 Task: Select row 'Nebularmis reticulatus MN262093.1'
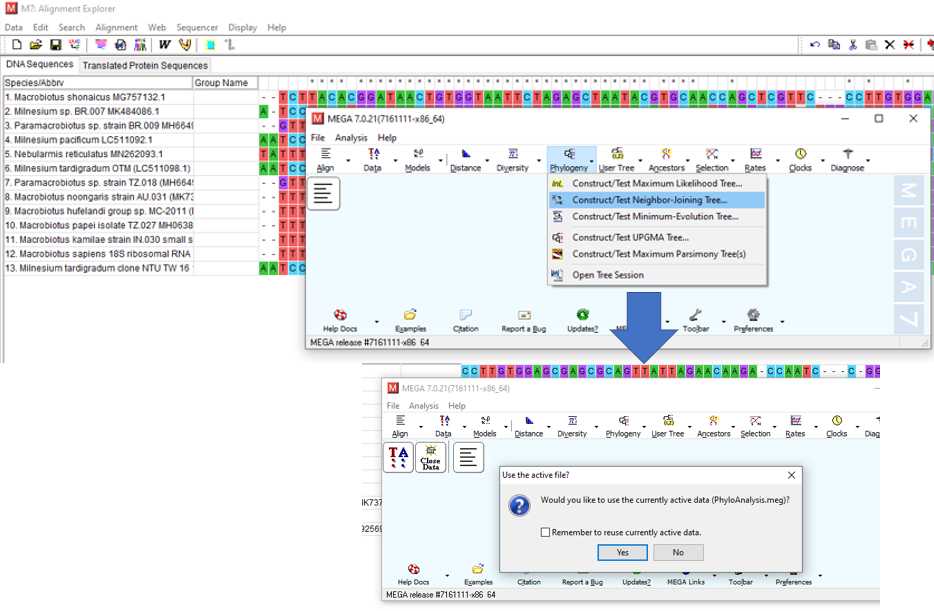point(98,154)
